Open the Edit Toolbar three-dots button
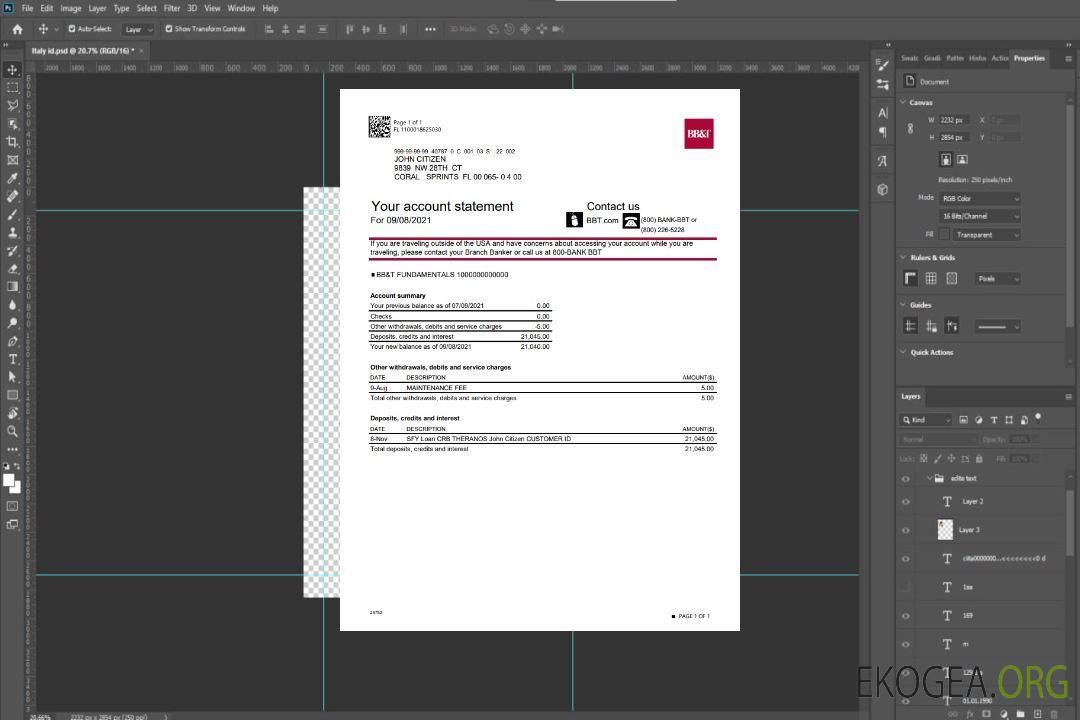1080x720 pixels. (12, 449)
